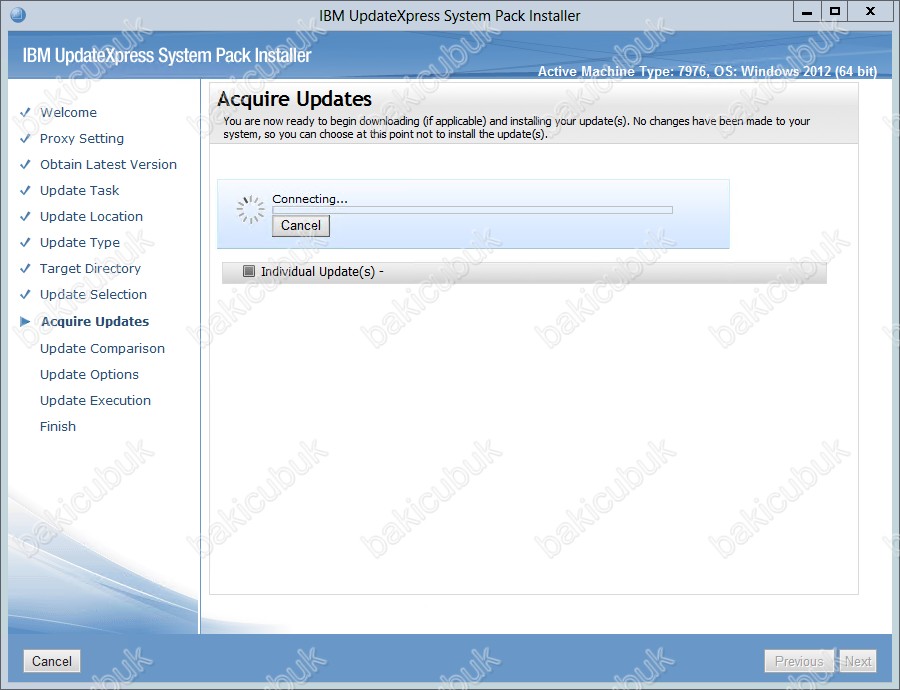The image size is (900, 690).
Task: Select the Update Comparison step
Action: (x=102, y=349)
